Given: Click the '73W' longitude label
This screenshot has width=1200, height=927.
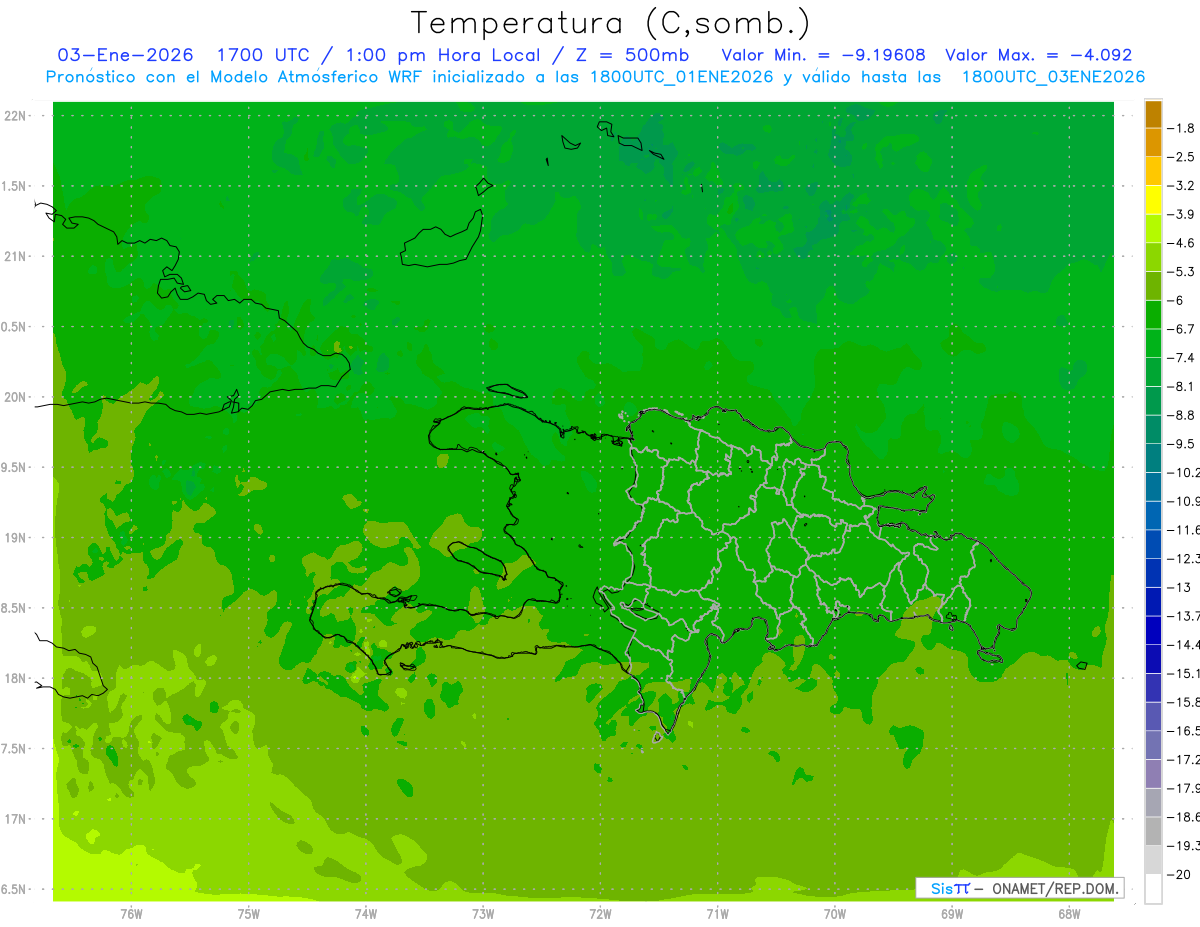Looking at the screenshot, I should click(483, 914).
